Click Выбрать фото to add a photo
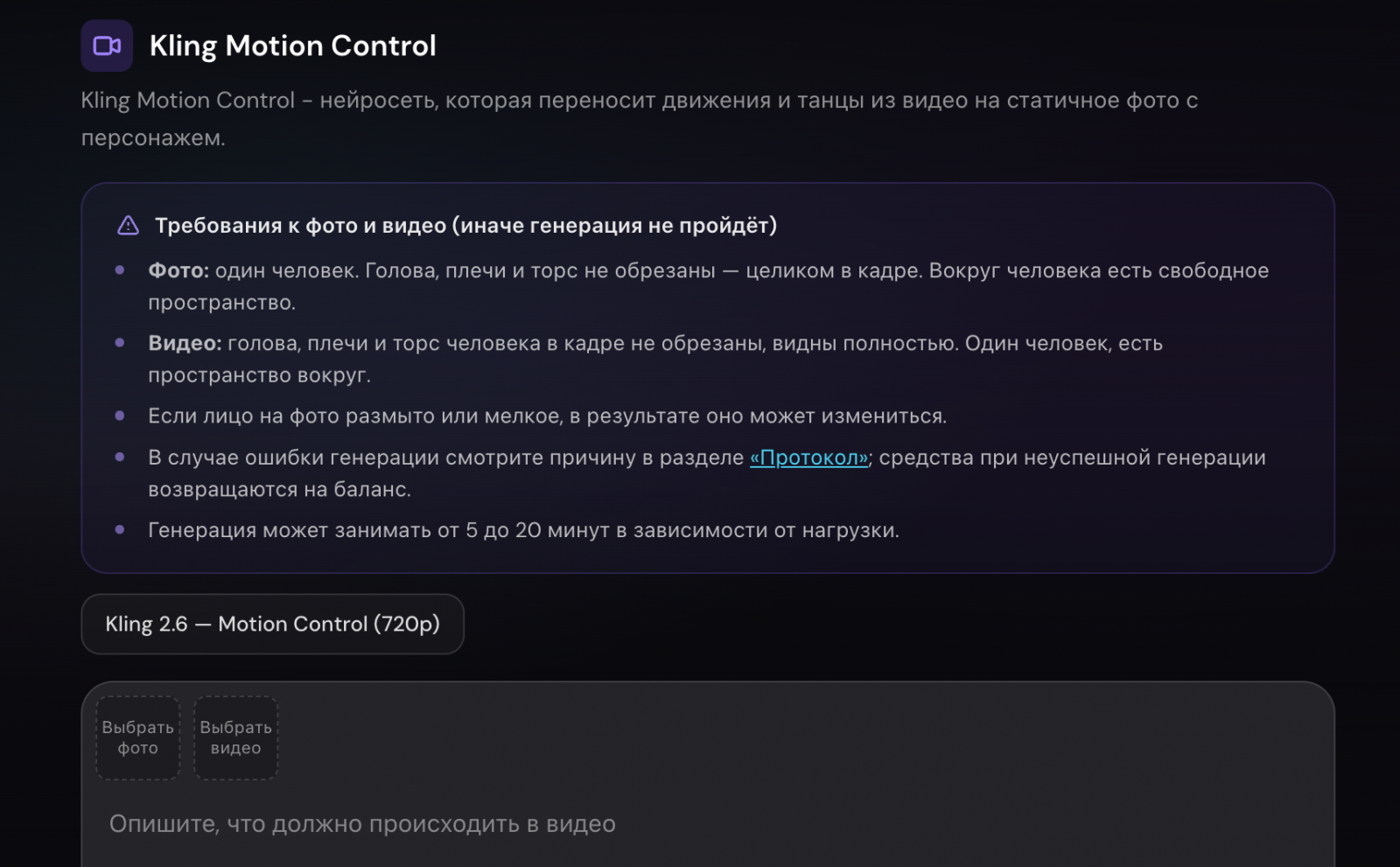Screen dimensions: 1400x867 (137, 737)
